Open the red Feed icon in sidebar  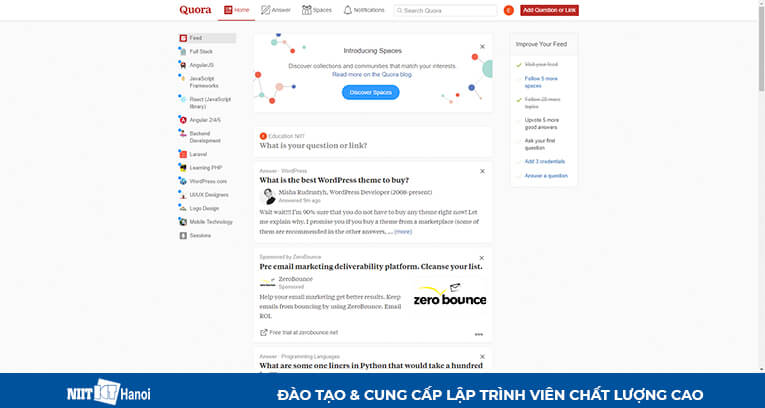(183, 38)
